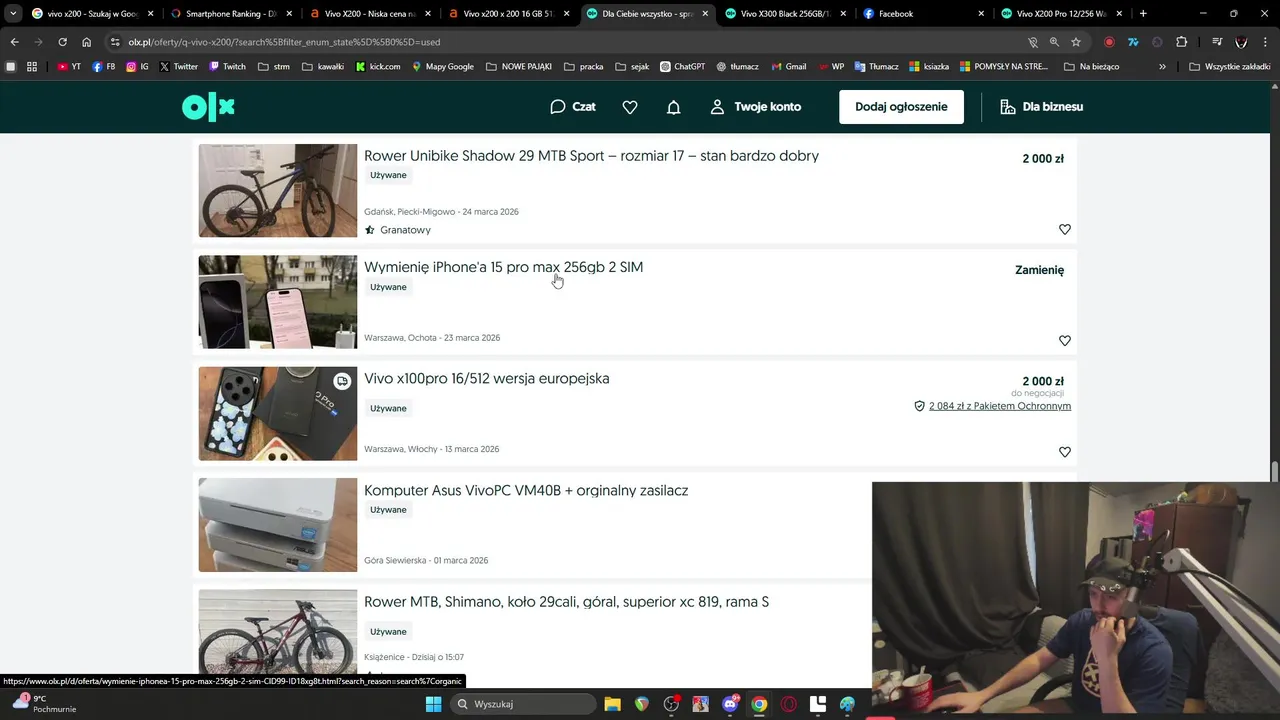The width and height of the screenshot is (1280, 720).
Task: Click the Granatowy color label
Action: point(405,230)
